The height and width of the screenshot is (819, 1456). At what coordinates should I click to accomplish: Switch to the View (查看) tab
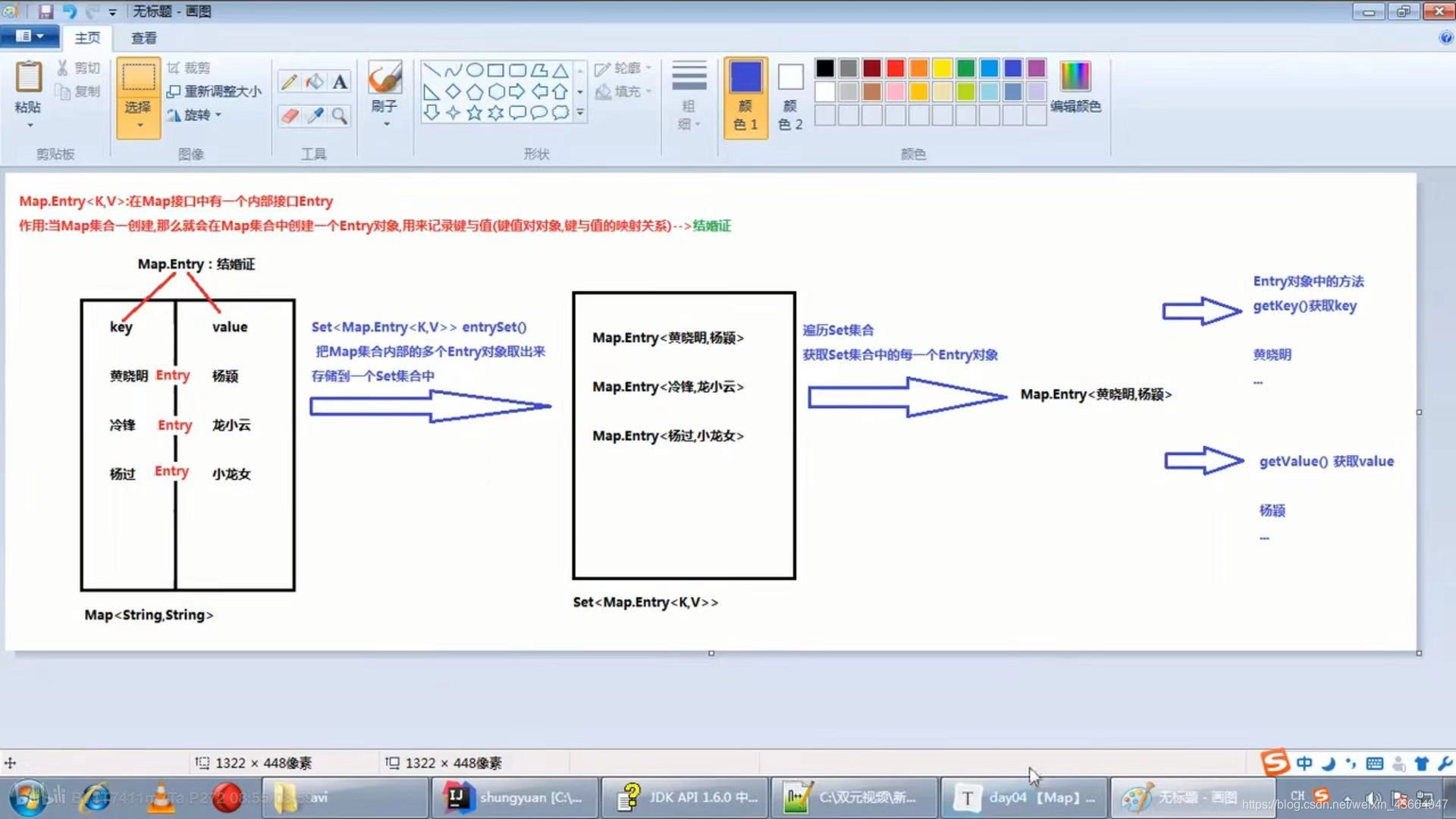(x=144, y=38)
